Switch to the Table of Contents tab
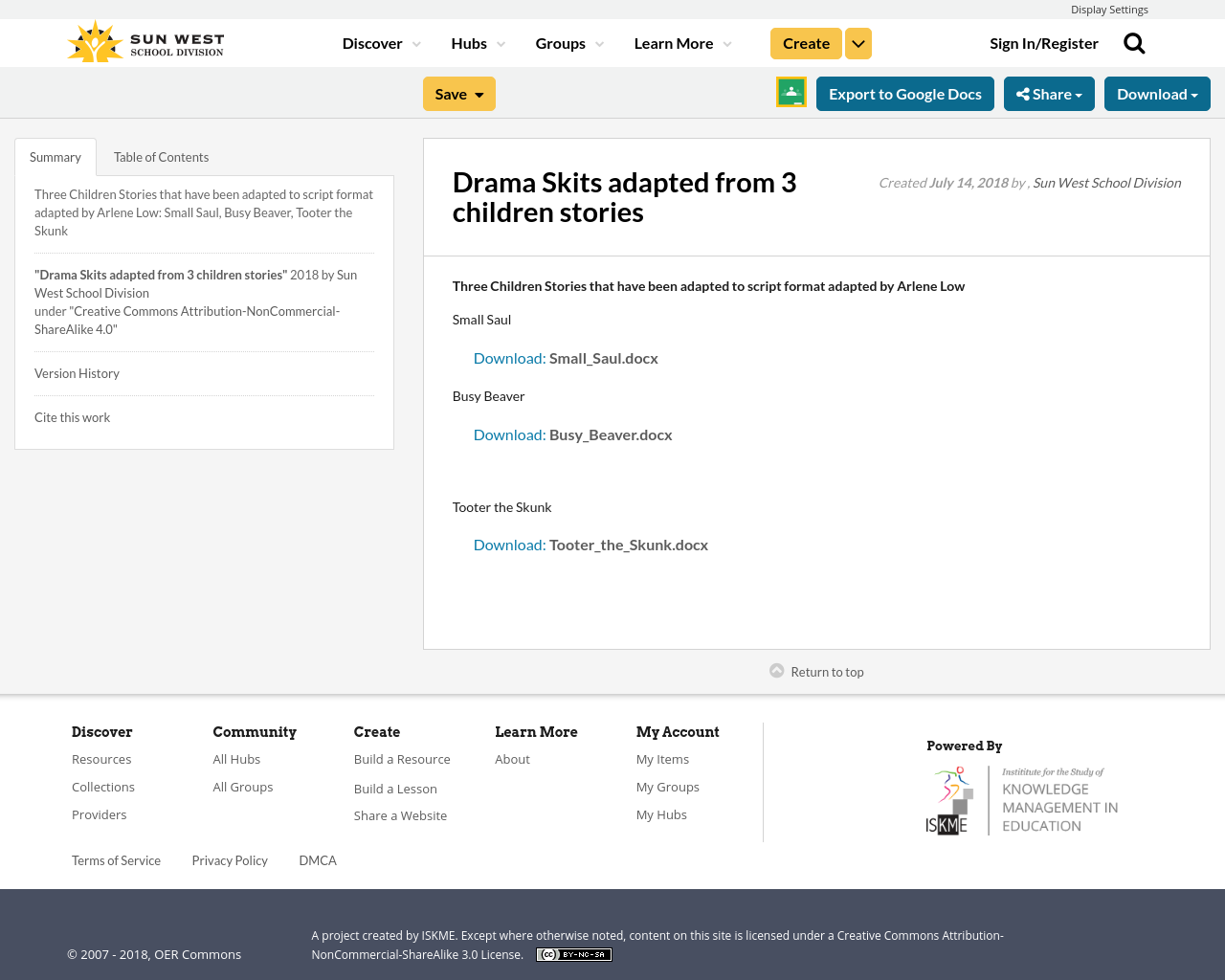Viewport: 1225px width, 980px height. point(161,155)
